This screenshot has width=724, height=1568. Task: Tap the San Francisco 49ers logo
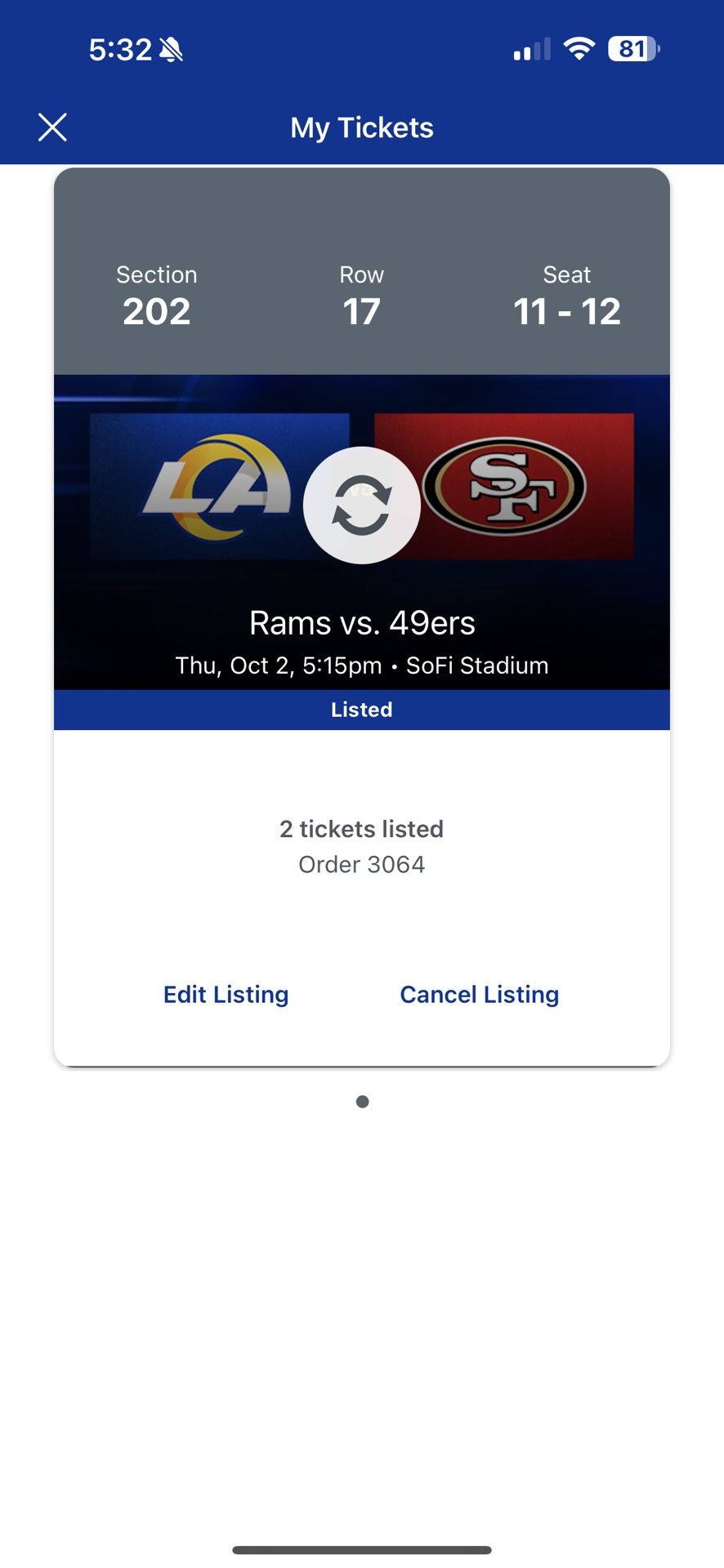(504, 487)
